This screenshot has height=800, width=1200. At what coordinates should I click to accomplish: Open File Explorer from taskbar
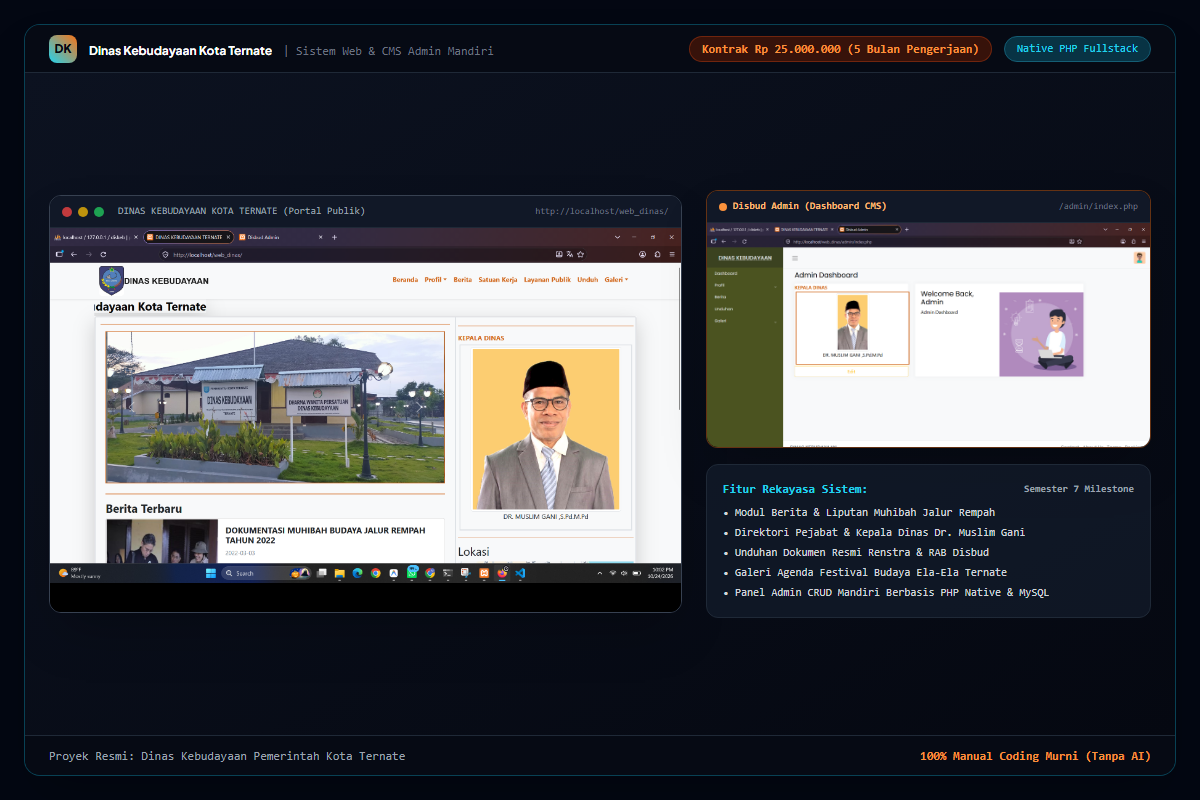339,573
